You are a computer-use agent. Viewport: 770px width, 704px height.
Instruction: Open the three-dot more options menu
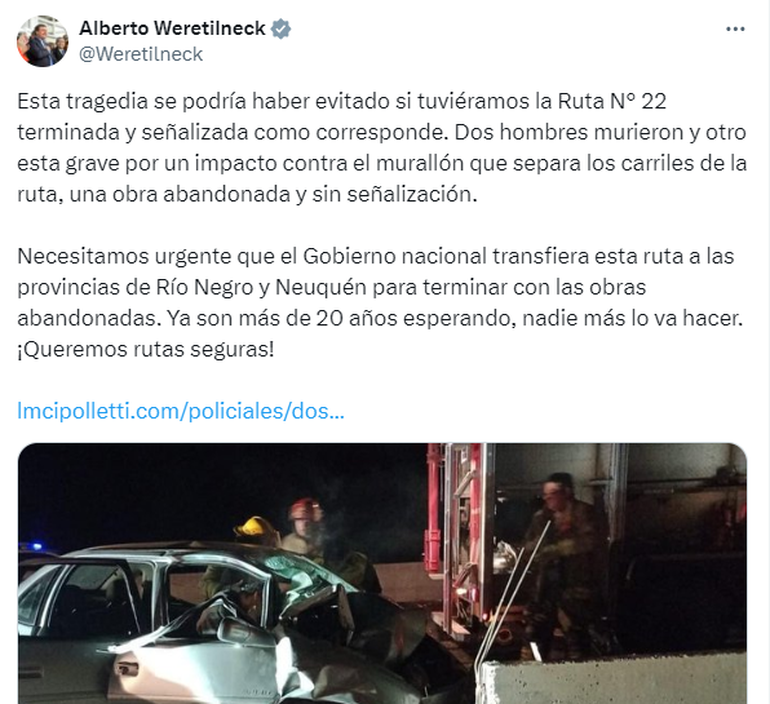735,29
